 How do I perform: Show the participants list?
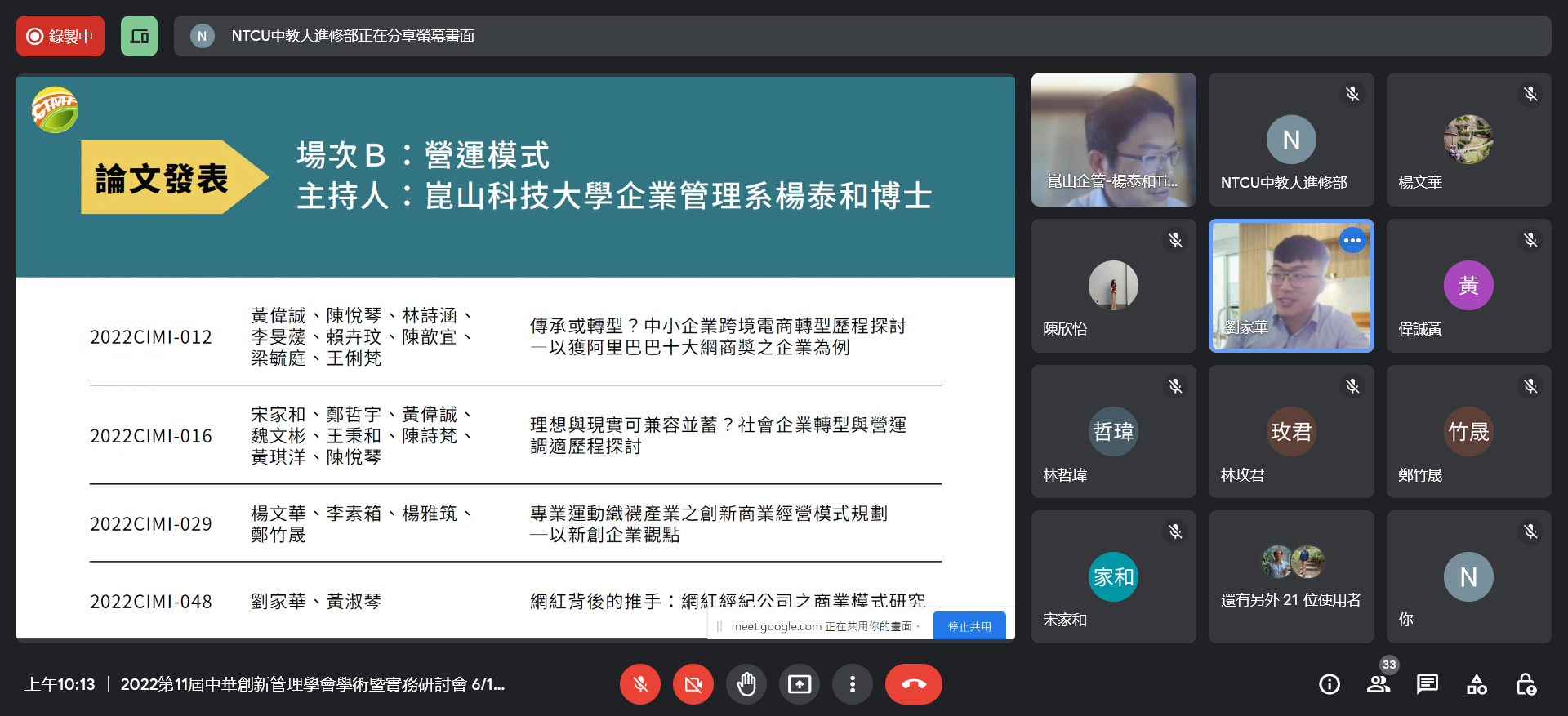[1379, 684]
